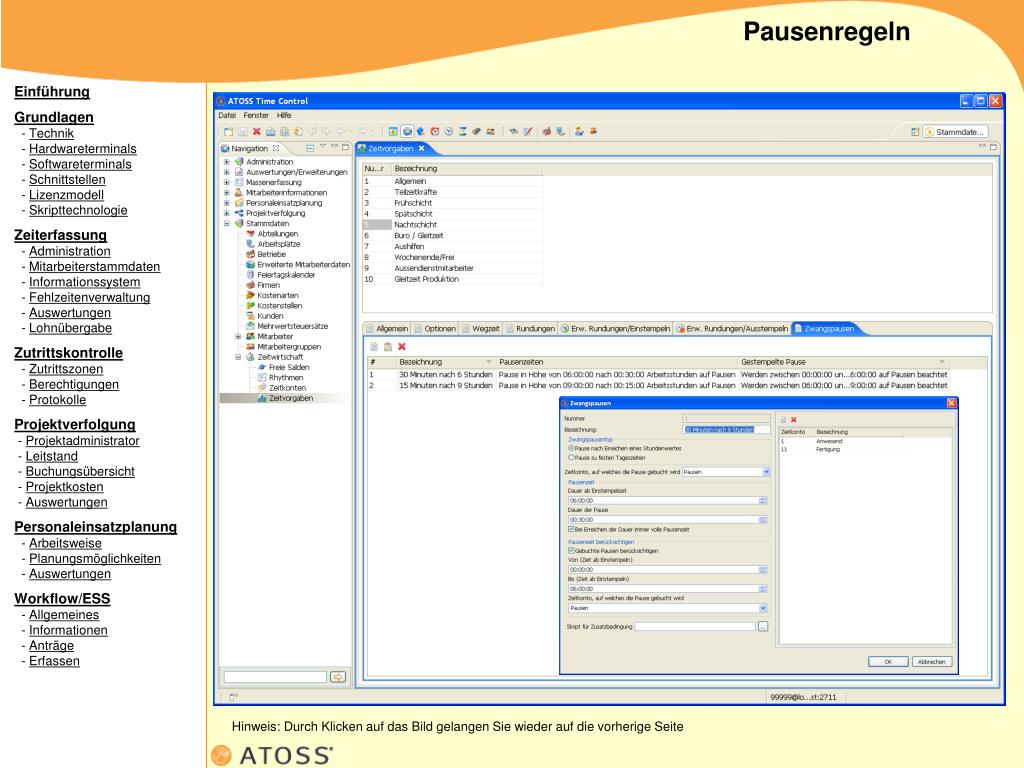Click the copy icon above Zwangspausen table

[x=388, y=347]
